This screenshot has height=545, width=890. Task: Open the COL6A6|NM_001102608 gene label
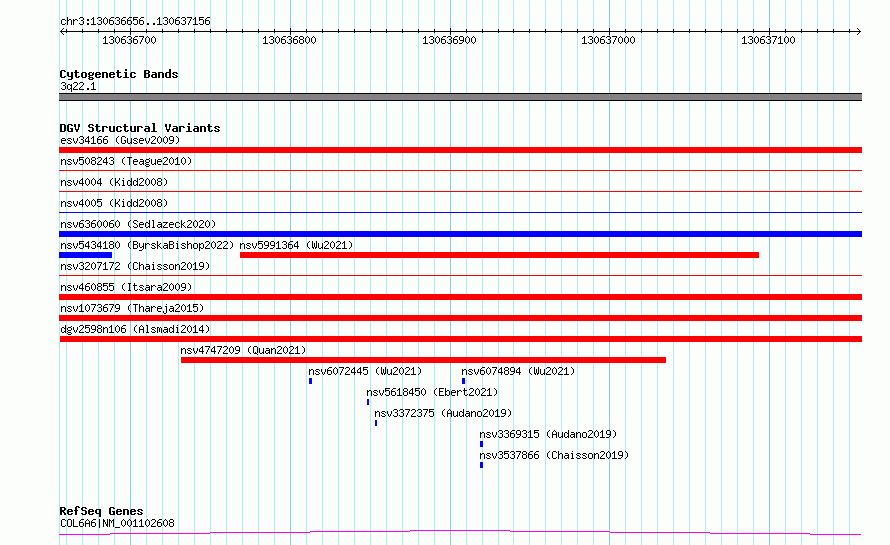click(117, 523)
